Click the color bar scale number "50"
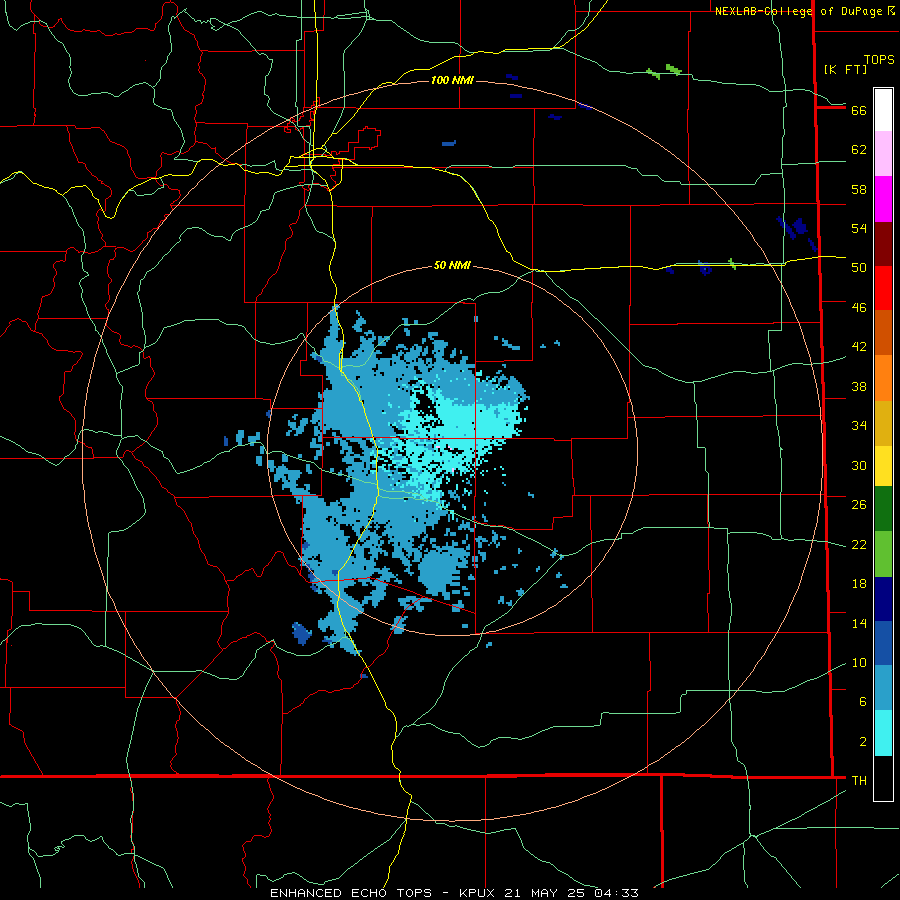Screen dimensions: 900x900 tap(859, 268)
